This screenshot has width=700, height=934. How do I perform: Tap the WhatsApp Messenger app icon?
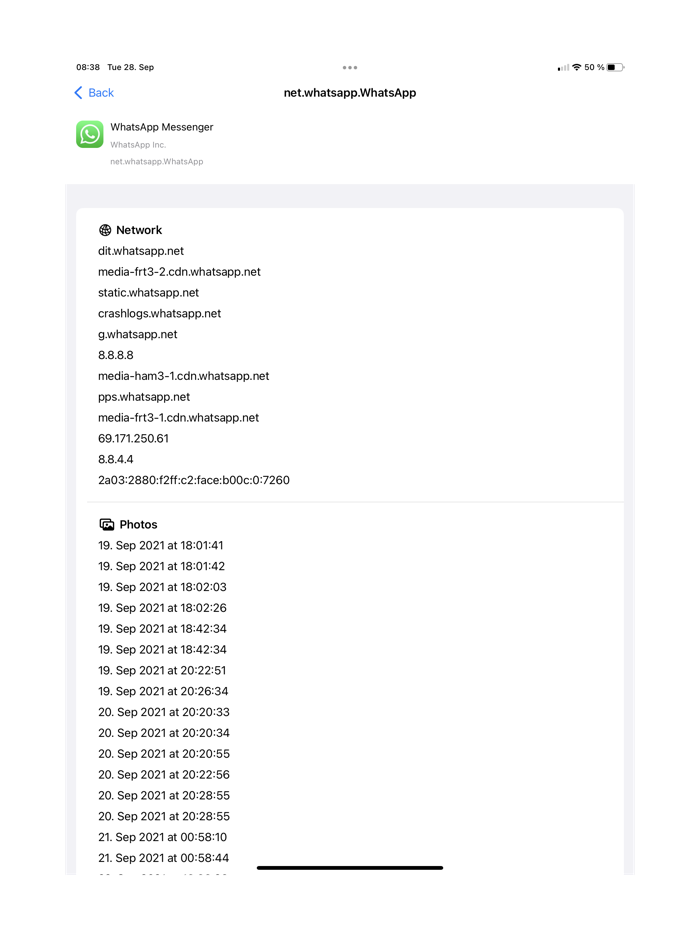coord(89,134)
